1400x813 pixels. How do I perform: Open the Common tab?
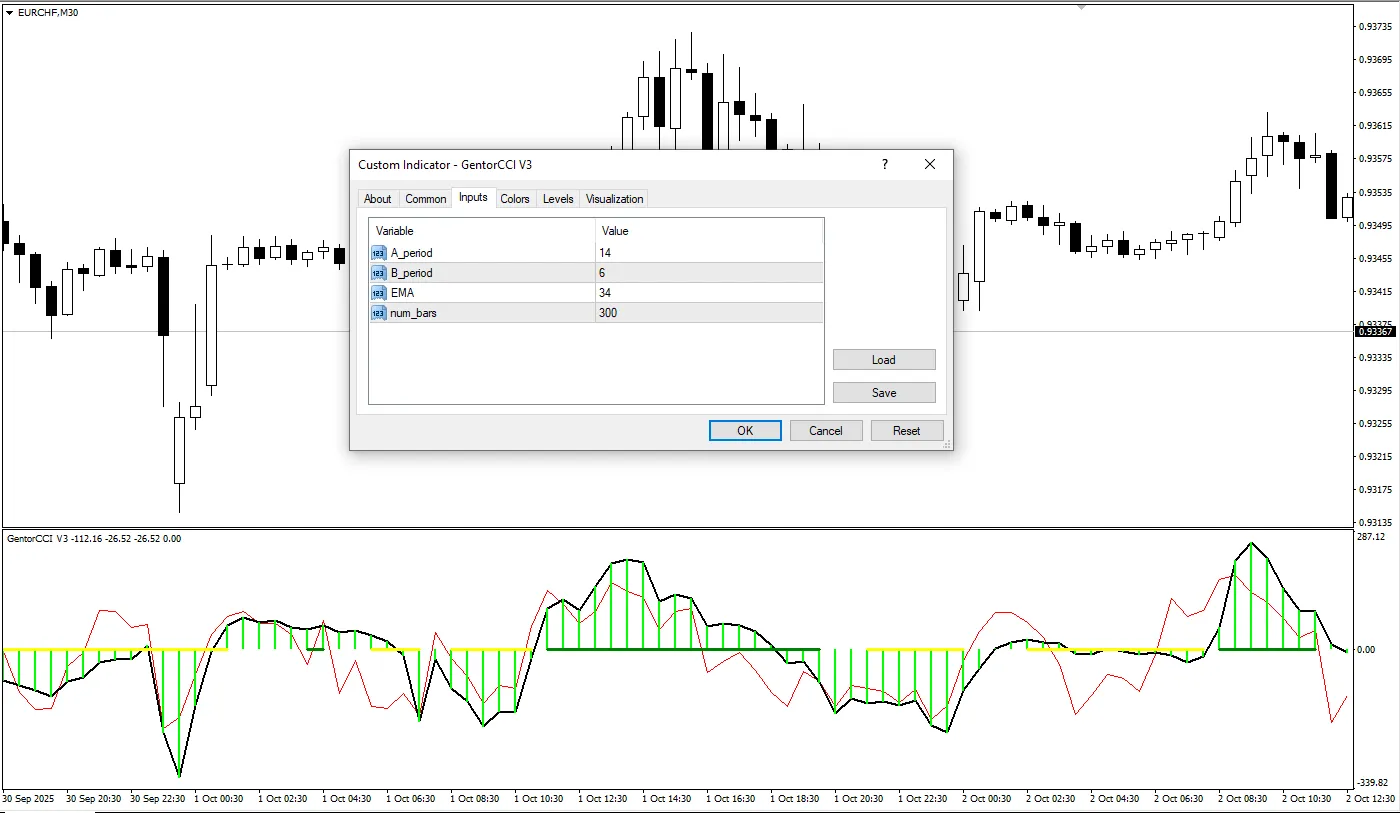tap(426, 199)
